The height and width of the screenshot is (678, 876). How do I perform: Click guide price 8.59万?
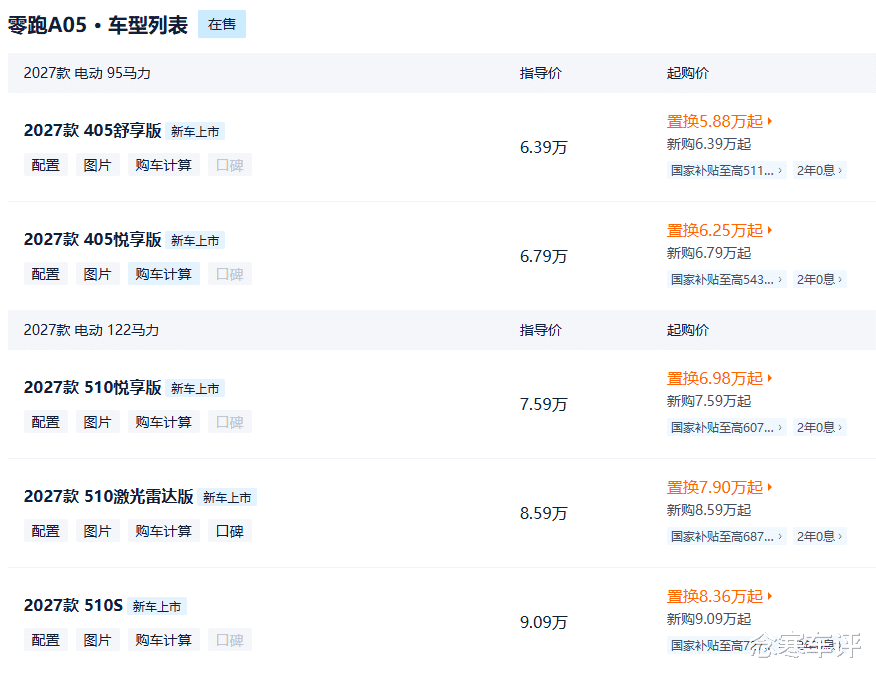tap(543, 513)
